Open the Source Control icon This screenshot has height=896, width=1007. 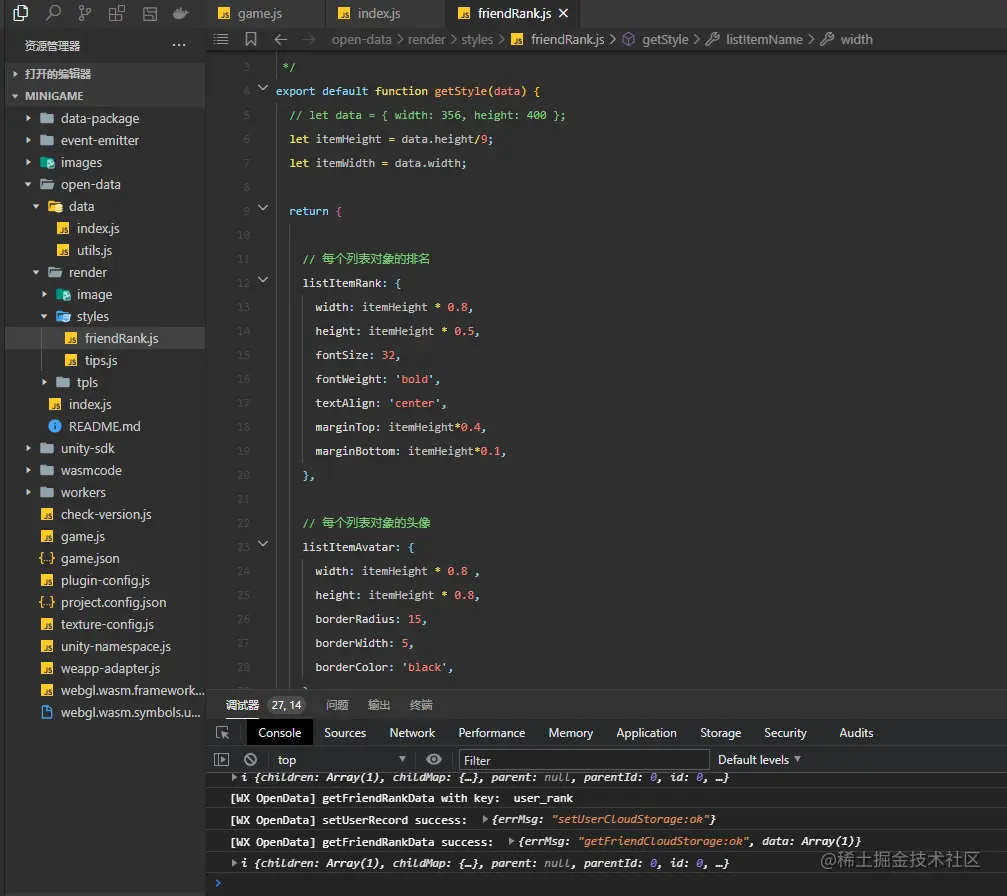[85, 13]
